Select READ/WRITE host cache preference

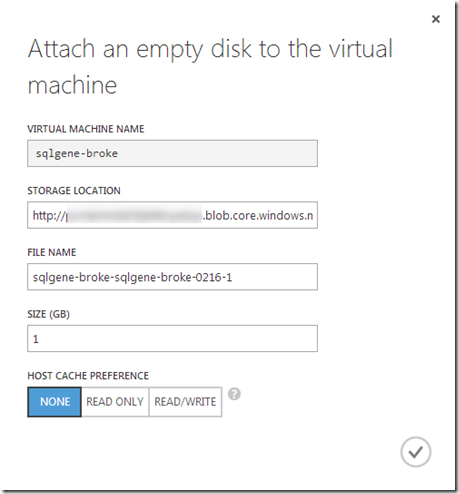185,402
